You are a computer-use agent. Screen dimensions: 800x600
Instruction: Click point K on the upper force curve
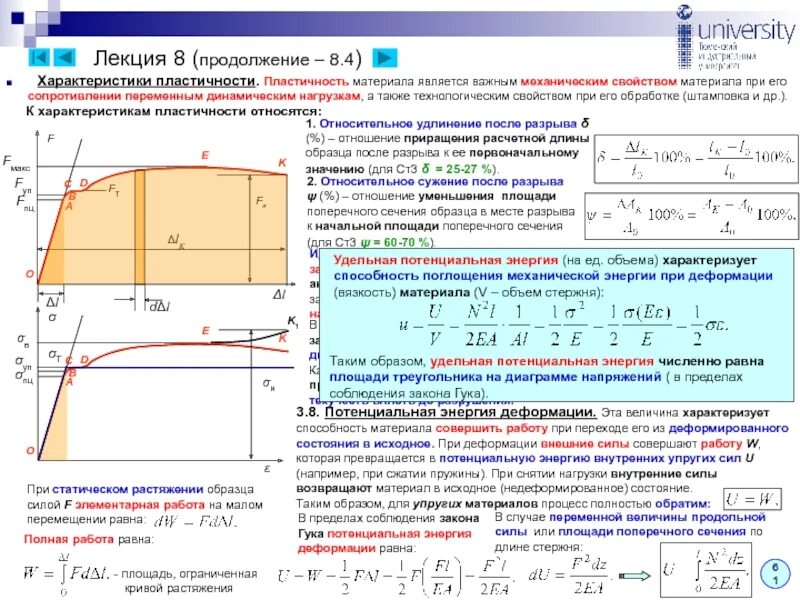pyautogui.click(x=282, y=163)
